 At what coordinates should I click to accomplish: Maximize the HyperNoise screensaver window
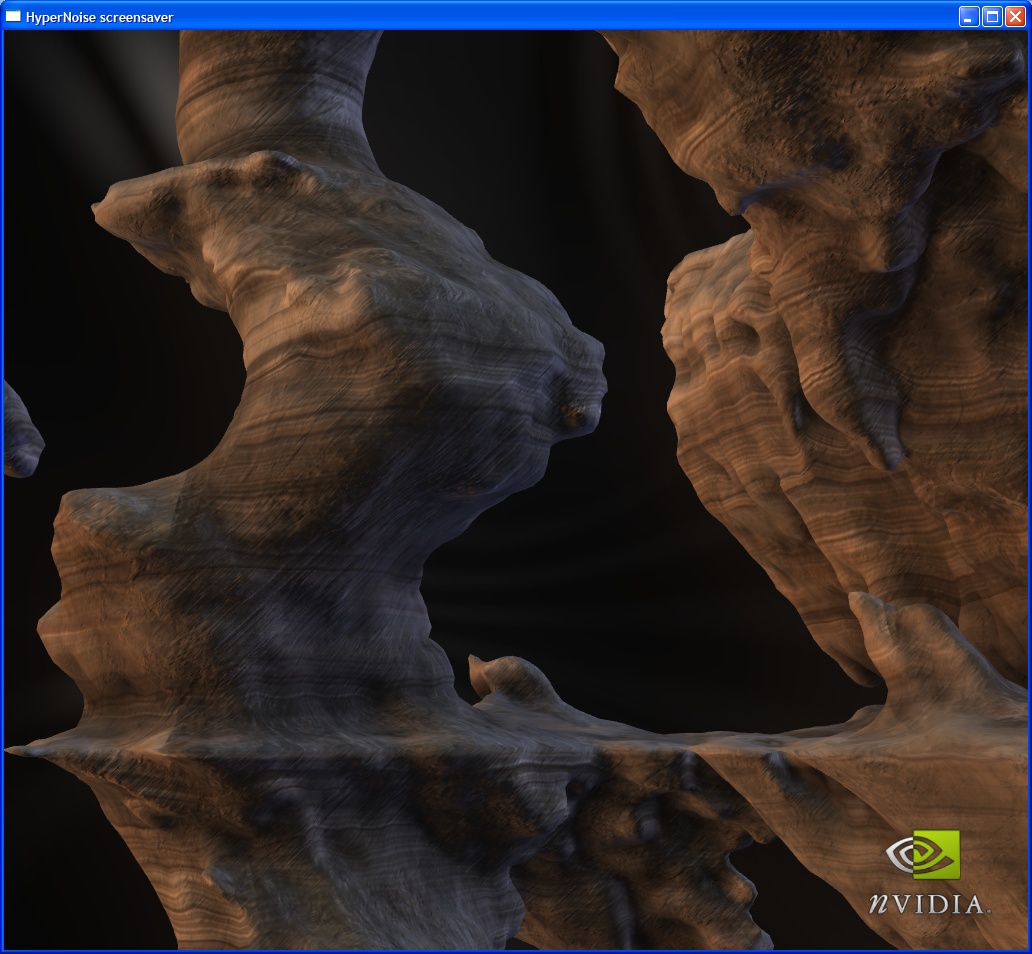click(992, 16)
